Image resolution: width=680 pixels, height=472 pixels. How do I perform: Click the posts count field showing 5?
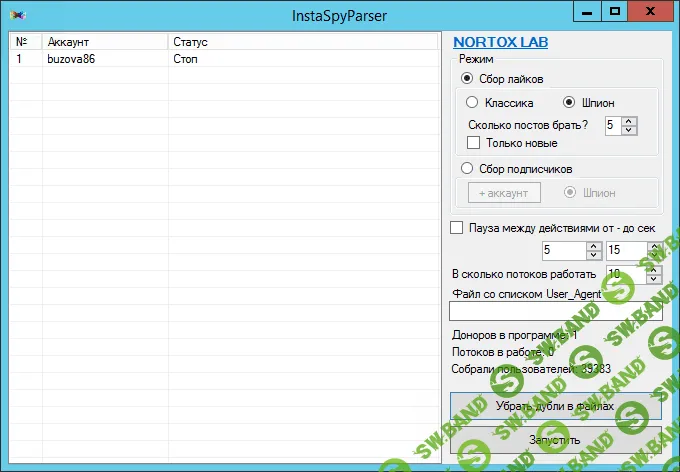[613, 126]
